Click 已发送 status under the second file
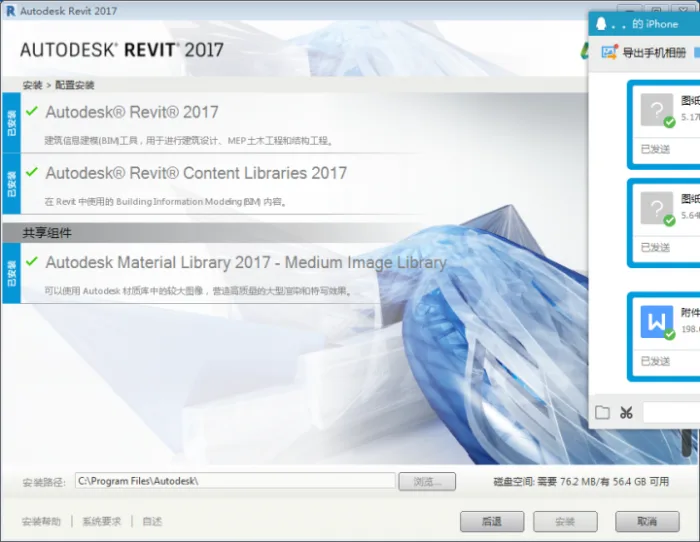This screenshot has width=700, height=542. click(655, 247)
